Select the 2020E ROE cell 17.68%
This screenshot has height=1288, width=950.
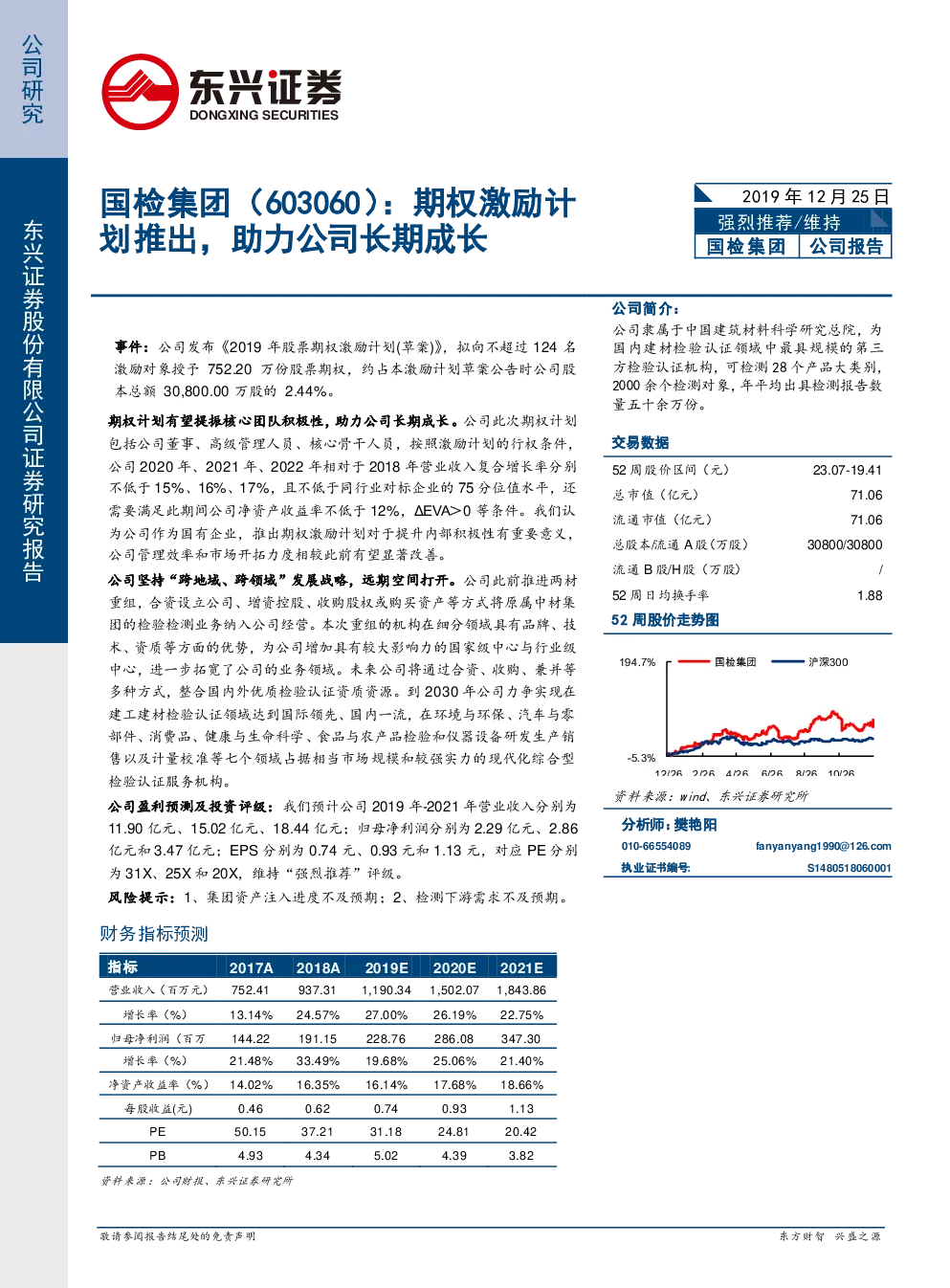click(x=454, y=1085)
